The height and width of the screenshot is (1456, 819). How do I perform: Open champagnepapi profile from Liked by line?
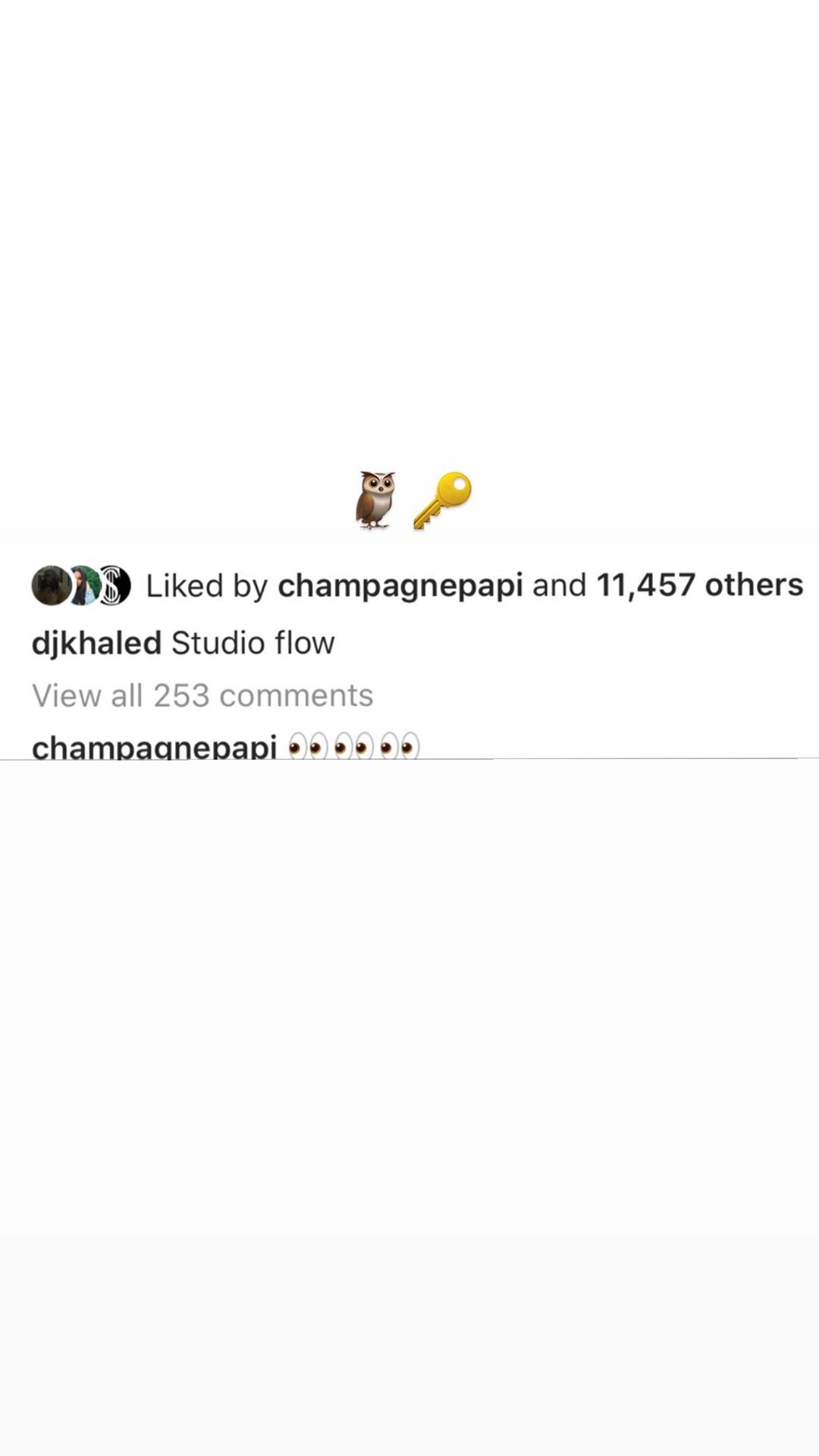400,586
